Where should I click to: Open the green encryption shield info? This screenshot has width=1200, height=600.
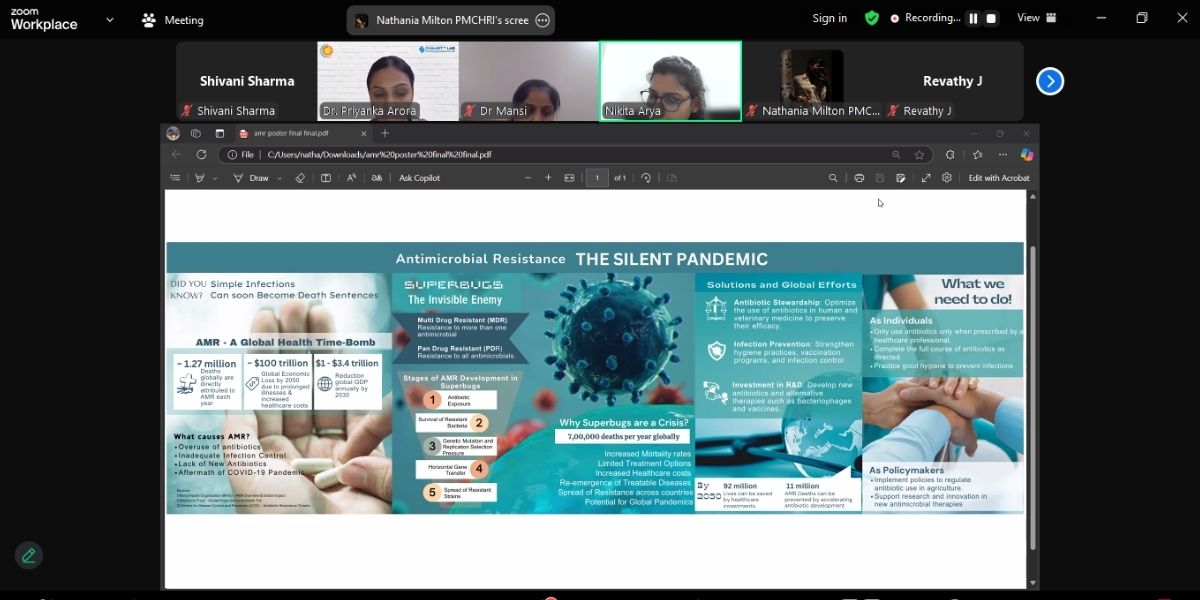coord(871,18)
